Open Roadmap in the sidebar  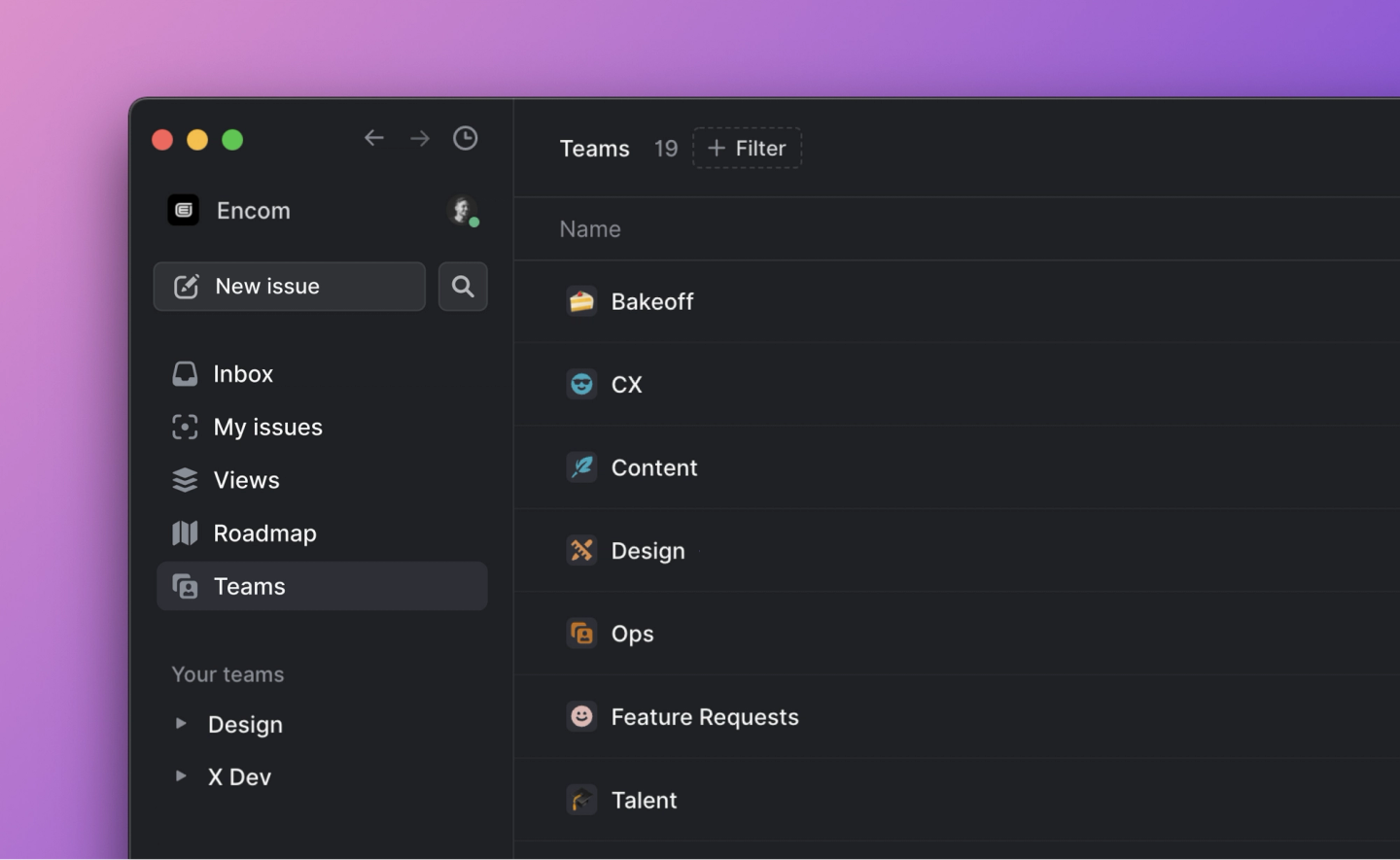pyautogui.click(x=322, y=533)
